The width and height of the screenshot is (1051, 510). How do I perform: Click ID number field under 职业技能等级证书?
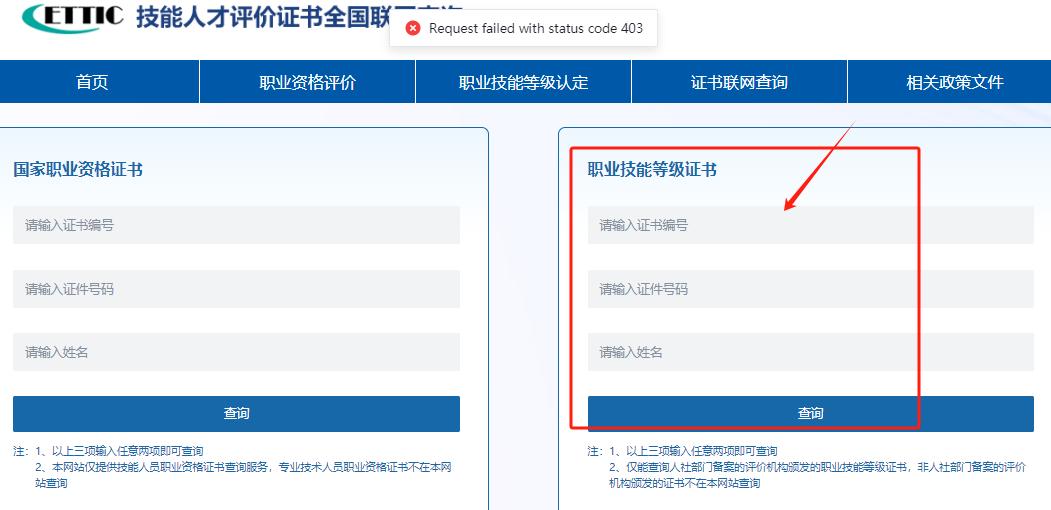point(810,289)
